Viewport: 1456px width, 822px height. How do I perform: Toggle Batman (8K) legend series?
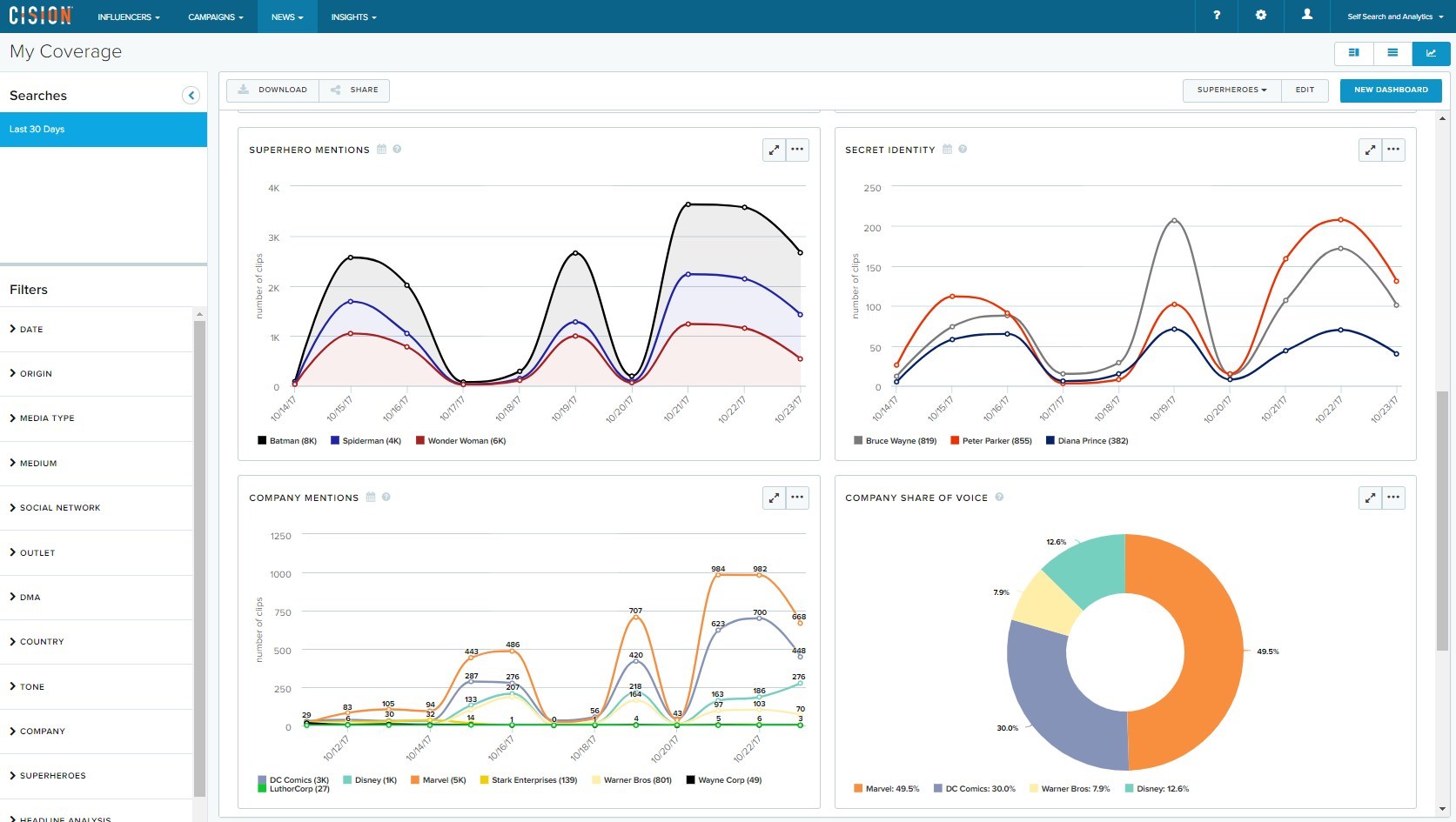point(287,441)
